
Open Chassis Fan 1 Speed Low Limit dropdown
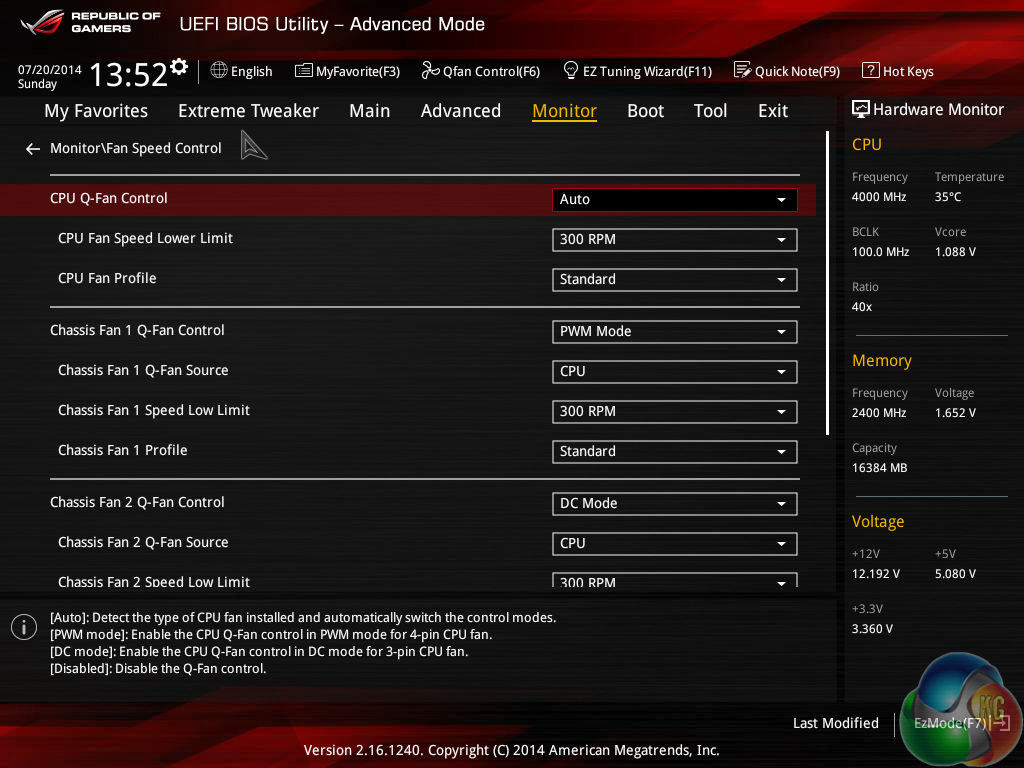coord(675,411)
